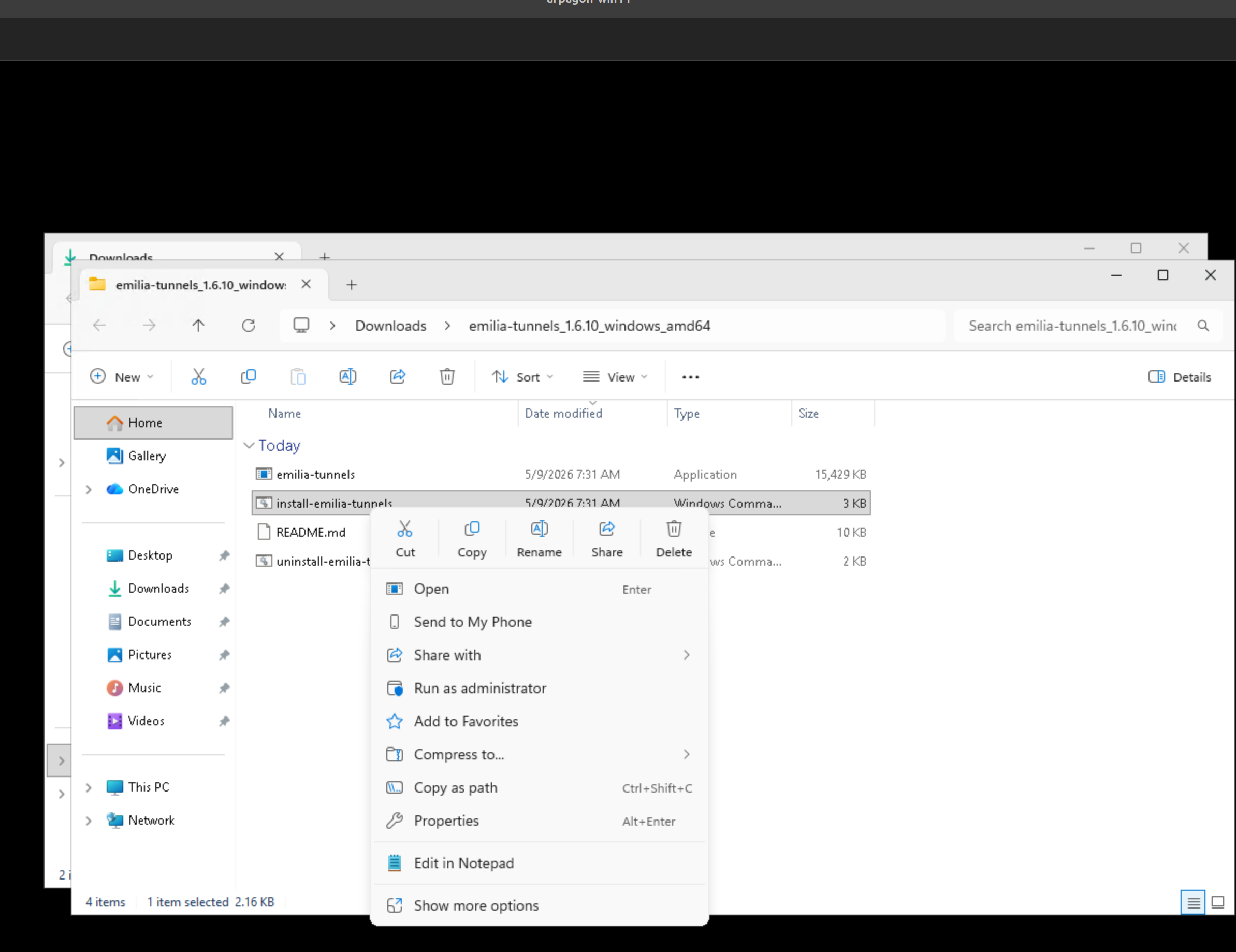This screenshot has width=1236, height=952.
Task: Choose Delete in the context menu
Action: pyautogui.click(x=674, y=539)
